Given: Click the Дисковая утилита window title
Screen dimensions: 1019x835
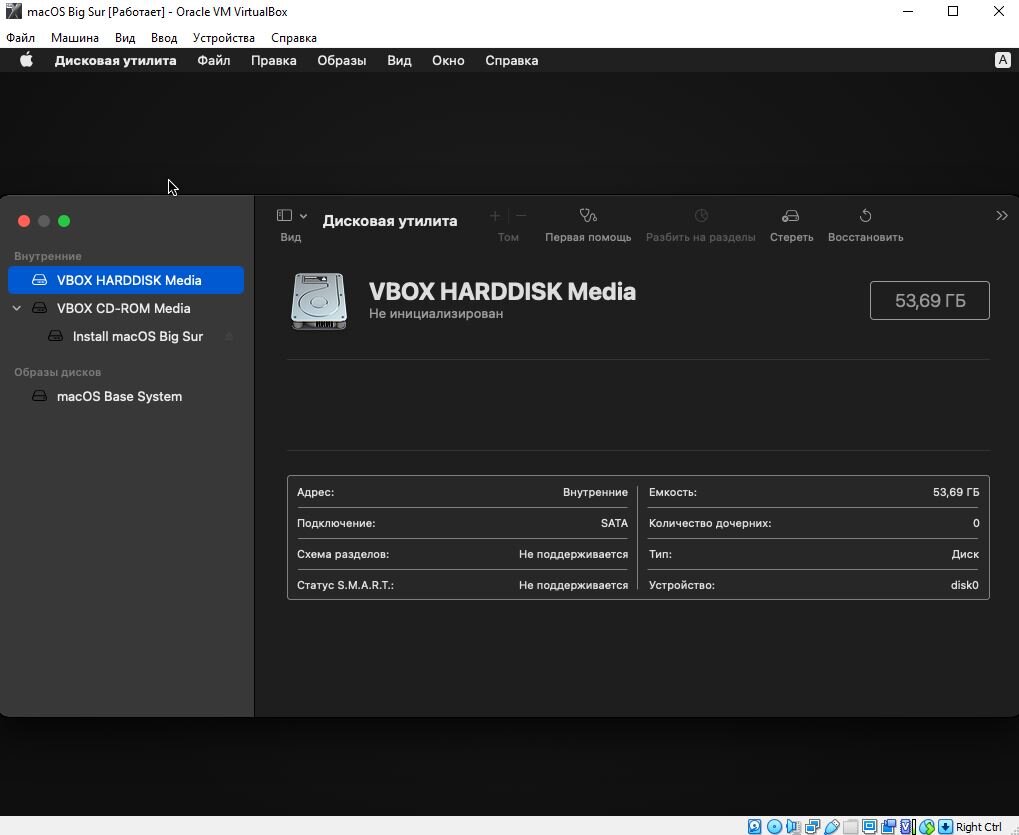Looking at the screenshot, I should point(390,221).
